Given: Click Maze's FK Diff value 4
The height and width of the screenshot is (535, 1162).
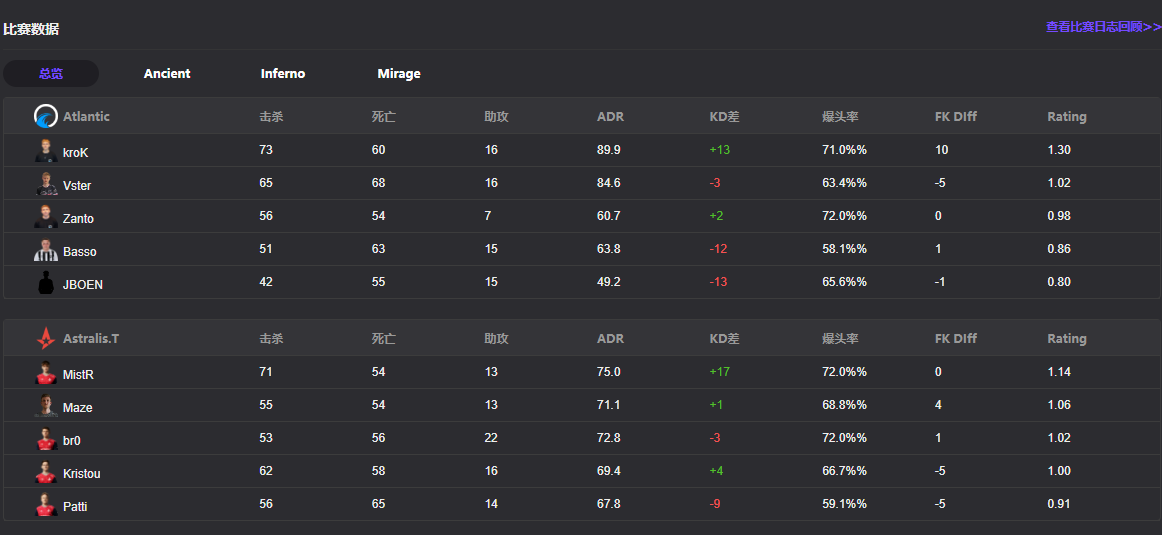Looking at the screenshot, I should [x=939, y=405].
